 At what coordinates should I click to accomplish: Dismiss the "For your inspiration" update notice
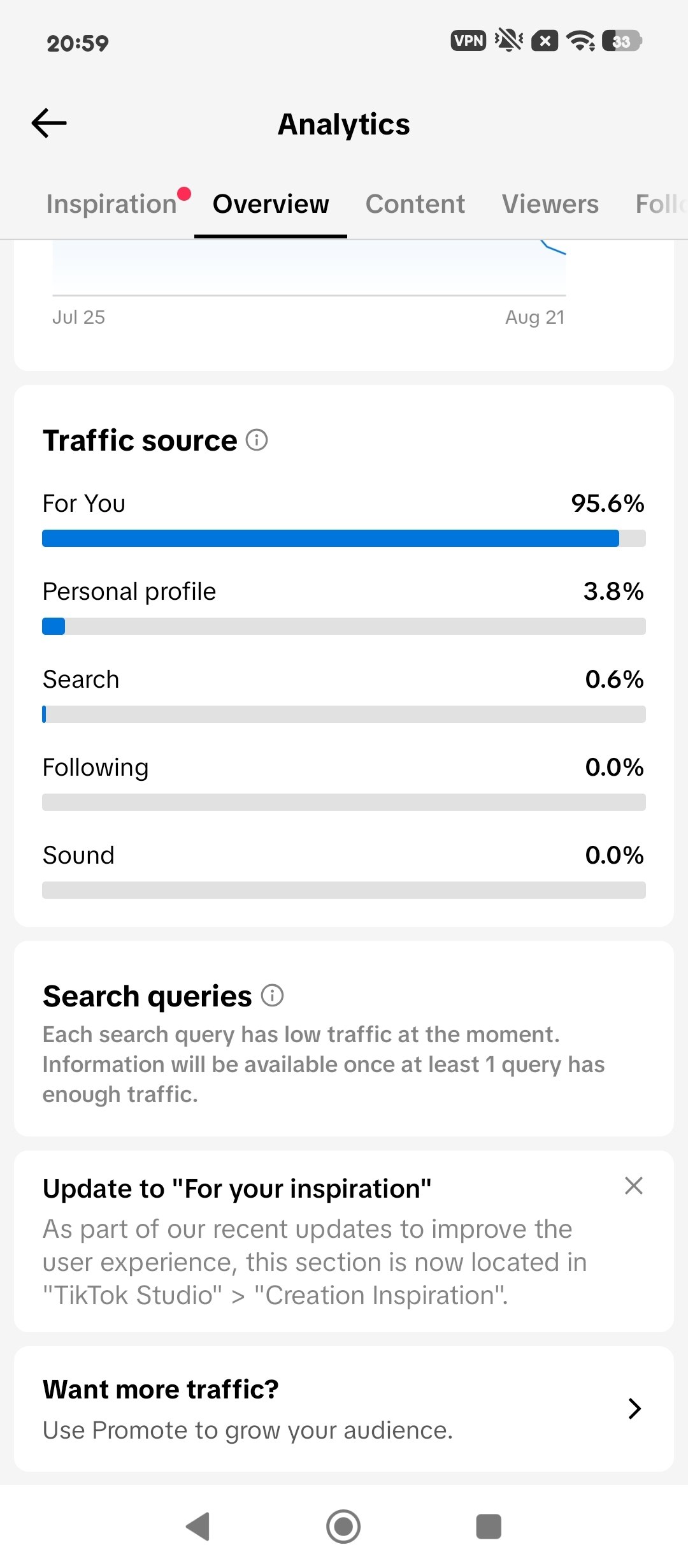coord(634,1186)
